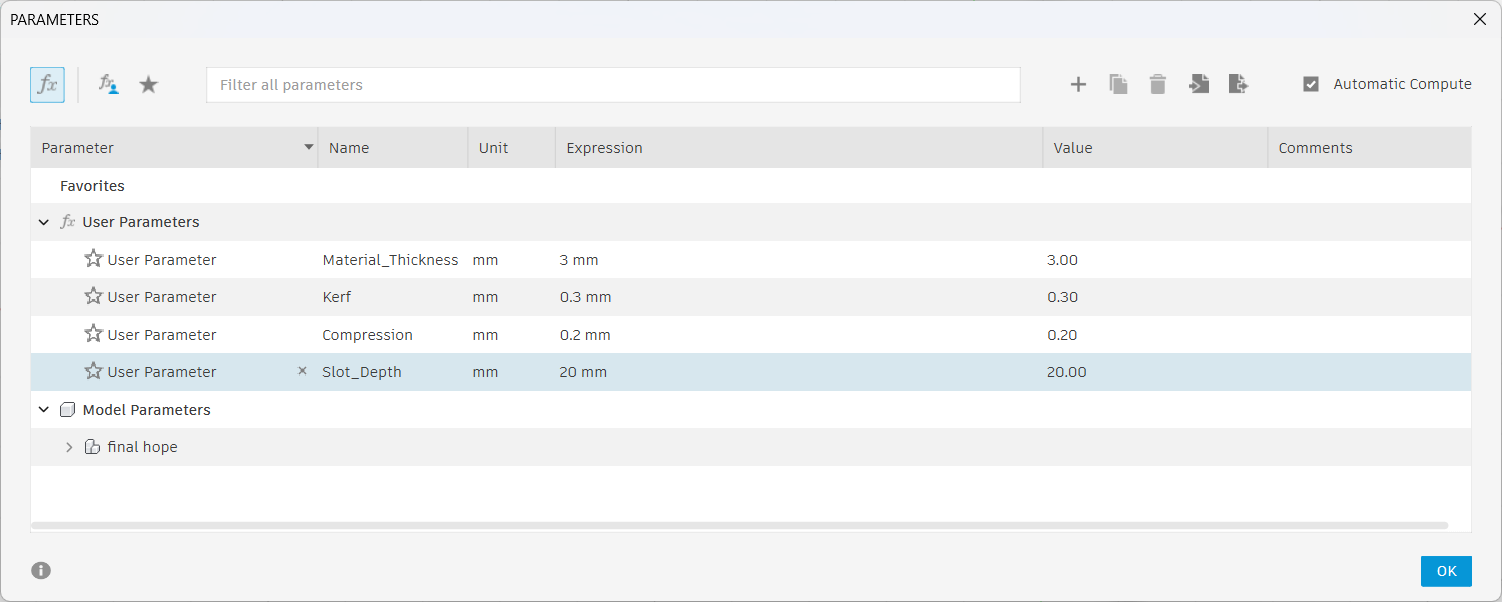Expand the final hope component

coord(69,447)
